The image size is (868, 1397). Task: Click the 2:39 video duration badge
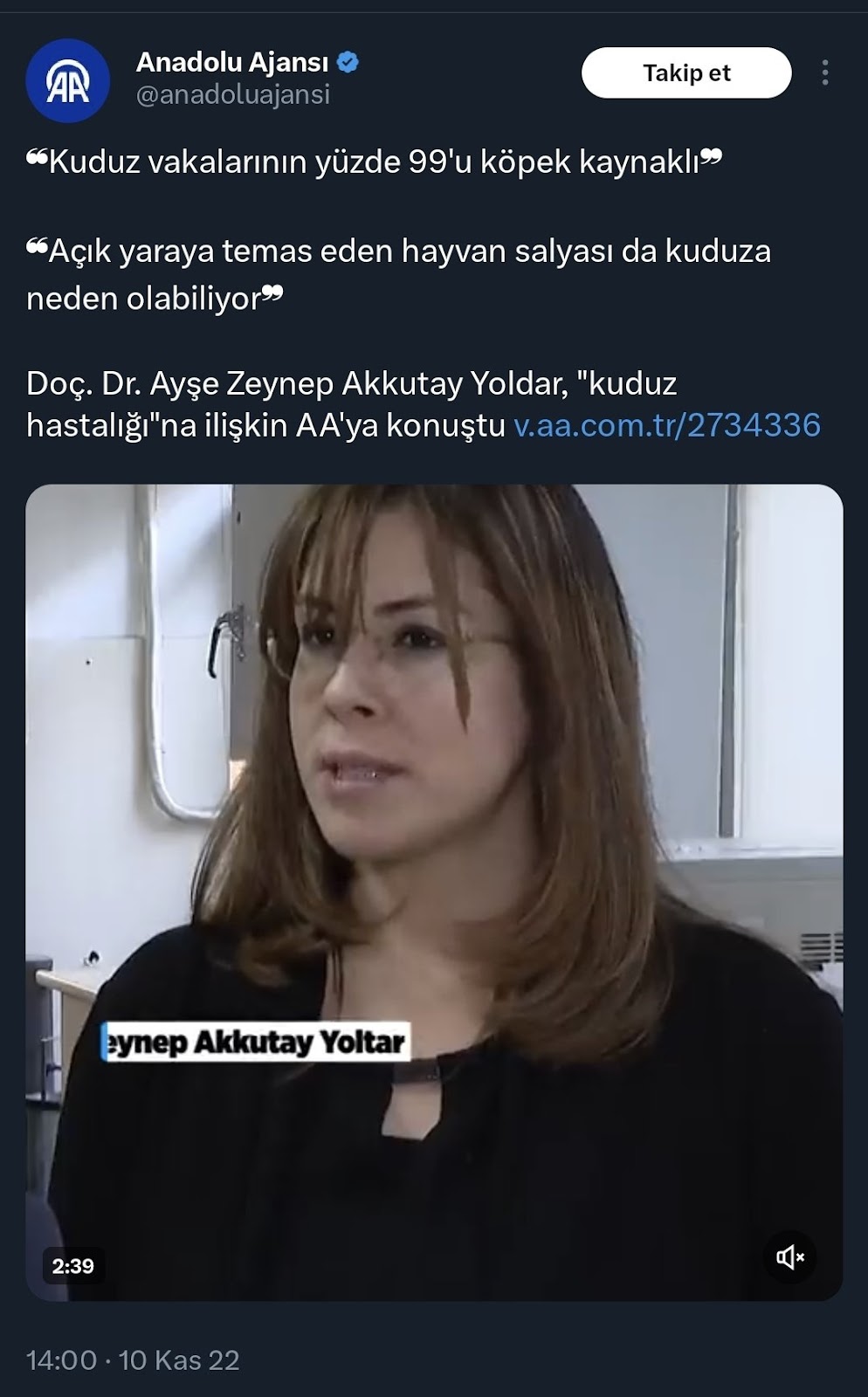pyautogui.click(x=72, y=1266)
